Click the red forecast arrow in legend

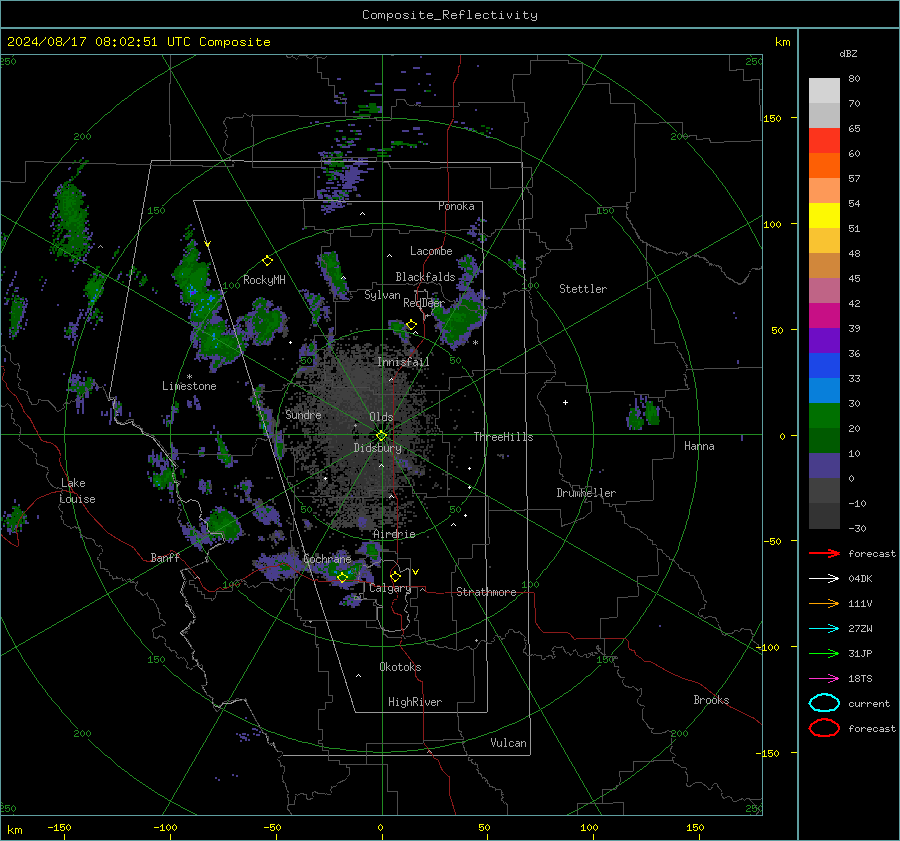pos(824,553)
